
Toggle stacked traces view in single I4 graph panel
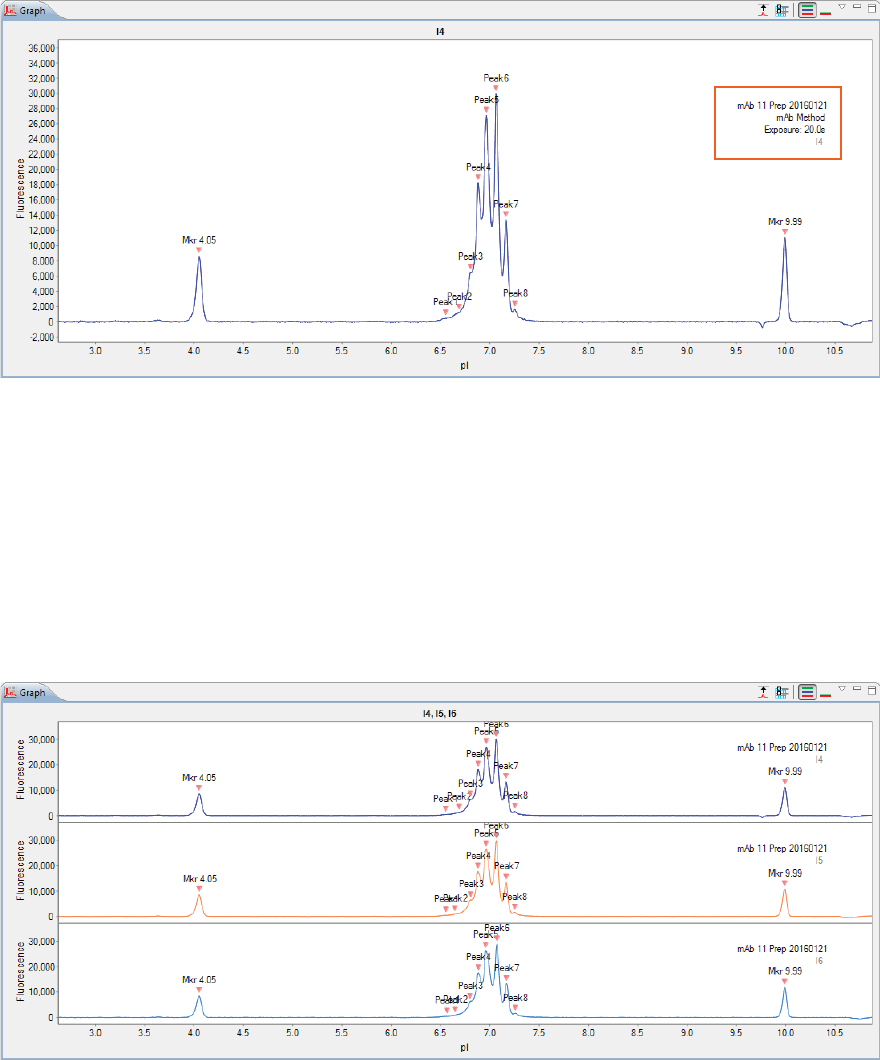[807, 10]
